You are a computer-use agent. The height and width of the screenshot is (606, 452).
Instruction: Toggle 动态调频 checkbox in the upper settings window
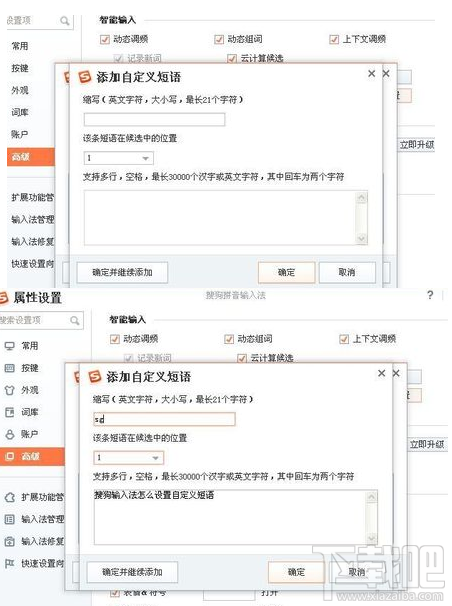pos(105,39)
